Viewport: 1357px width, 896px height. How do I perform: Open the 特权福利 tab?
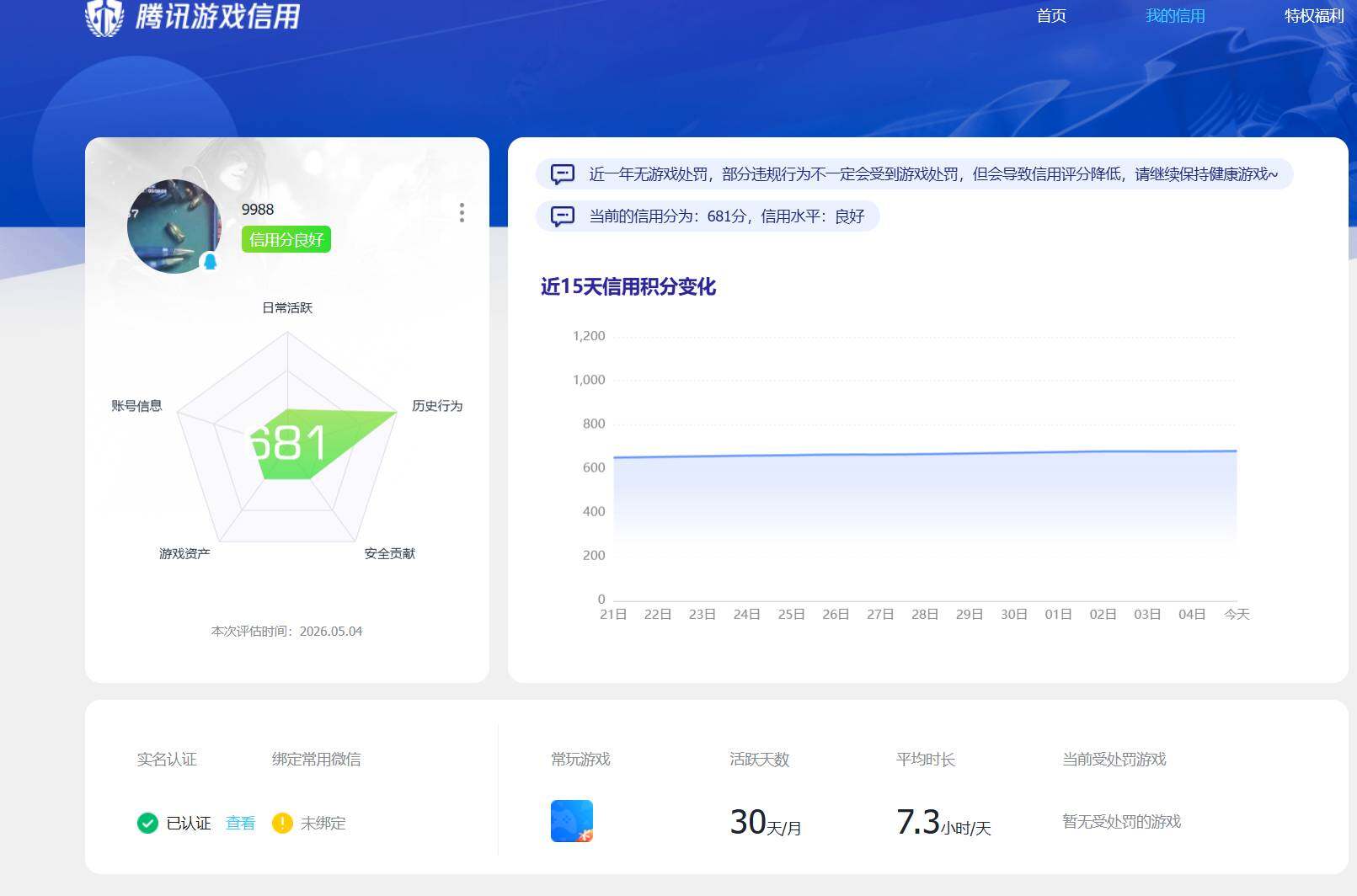pyautogui.click(x=1314, y=16)
